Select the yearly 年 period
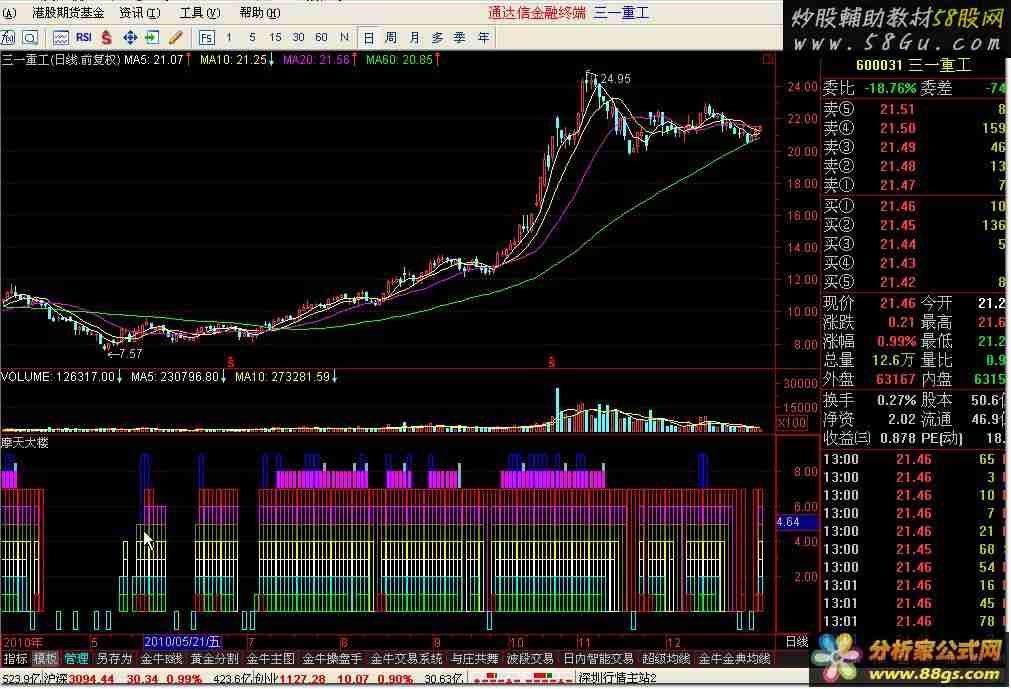This screenshot has height=689, width=1011. coord(483,38)
